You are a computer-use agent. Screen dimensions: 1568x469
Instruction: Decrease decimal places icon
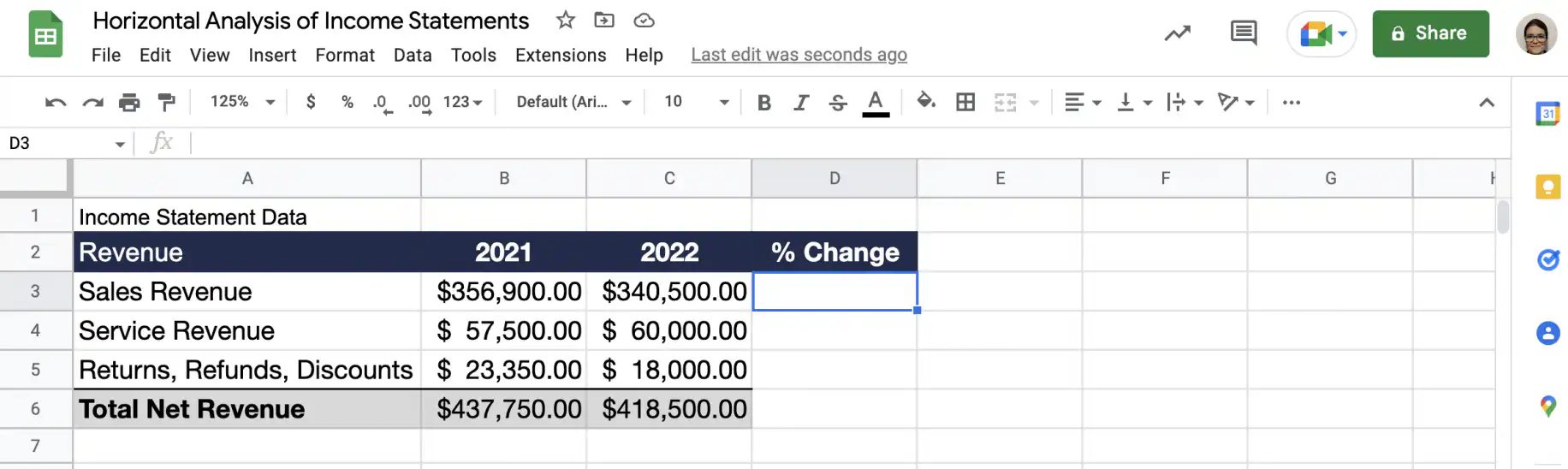[x=383, y=103]
